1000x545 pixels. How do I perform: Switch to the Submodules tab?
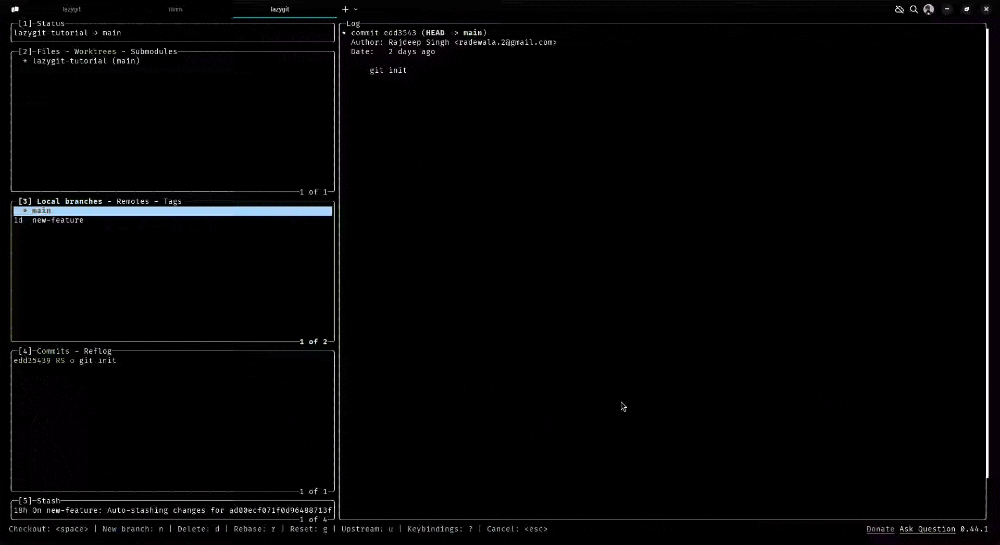click(x=154, y=52)
